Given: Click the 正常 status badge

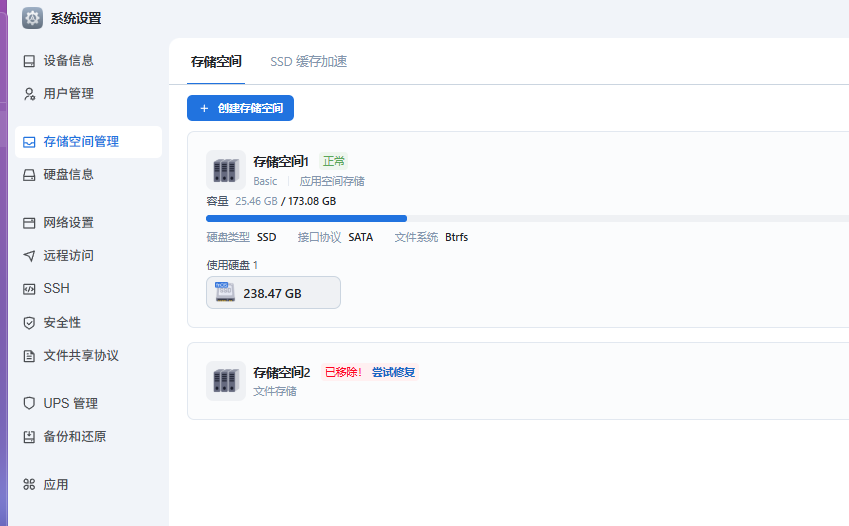Looking at the screenshot, I should pos(334,161).
